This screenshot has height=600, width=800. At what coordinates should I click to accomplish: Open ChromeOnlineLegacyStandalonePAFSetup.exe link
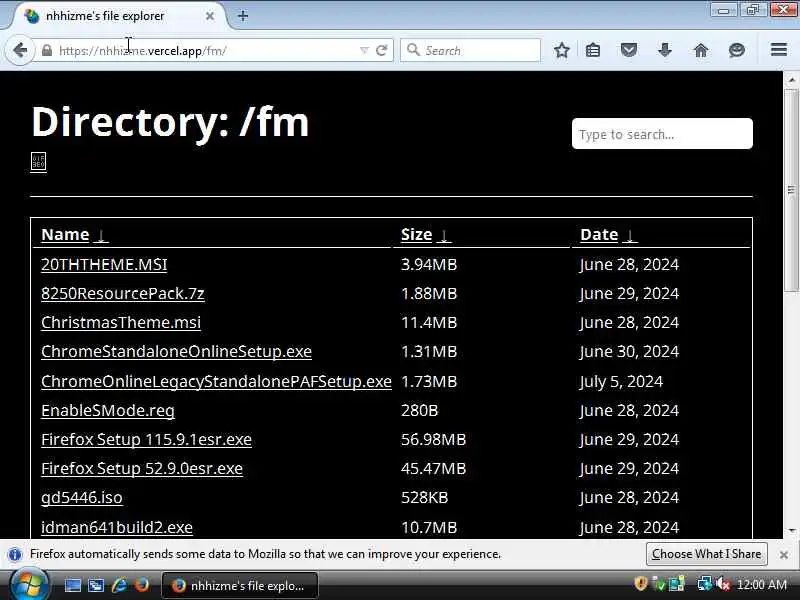point(216,381)
